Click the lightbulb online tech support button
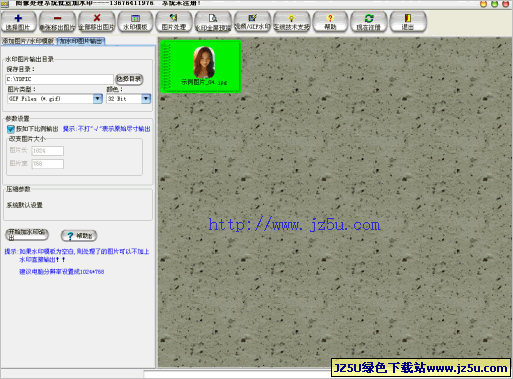The height and width of the screenshot is (379, 513). [292, 22]
